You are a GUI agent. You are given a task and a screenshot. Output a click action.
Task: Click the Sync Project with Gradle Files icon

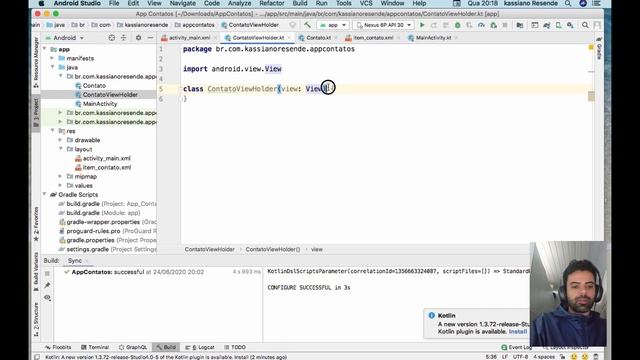coord(546,25)
